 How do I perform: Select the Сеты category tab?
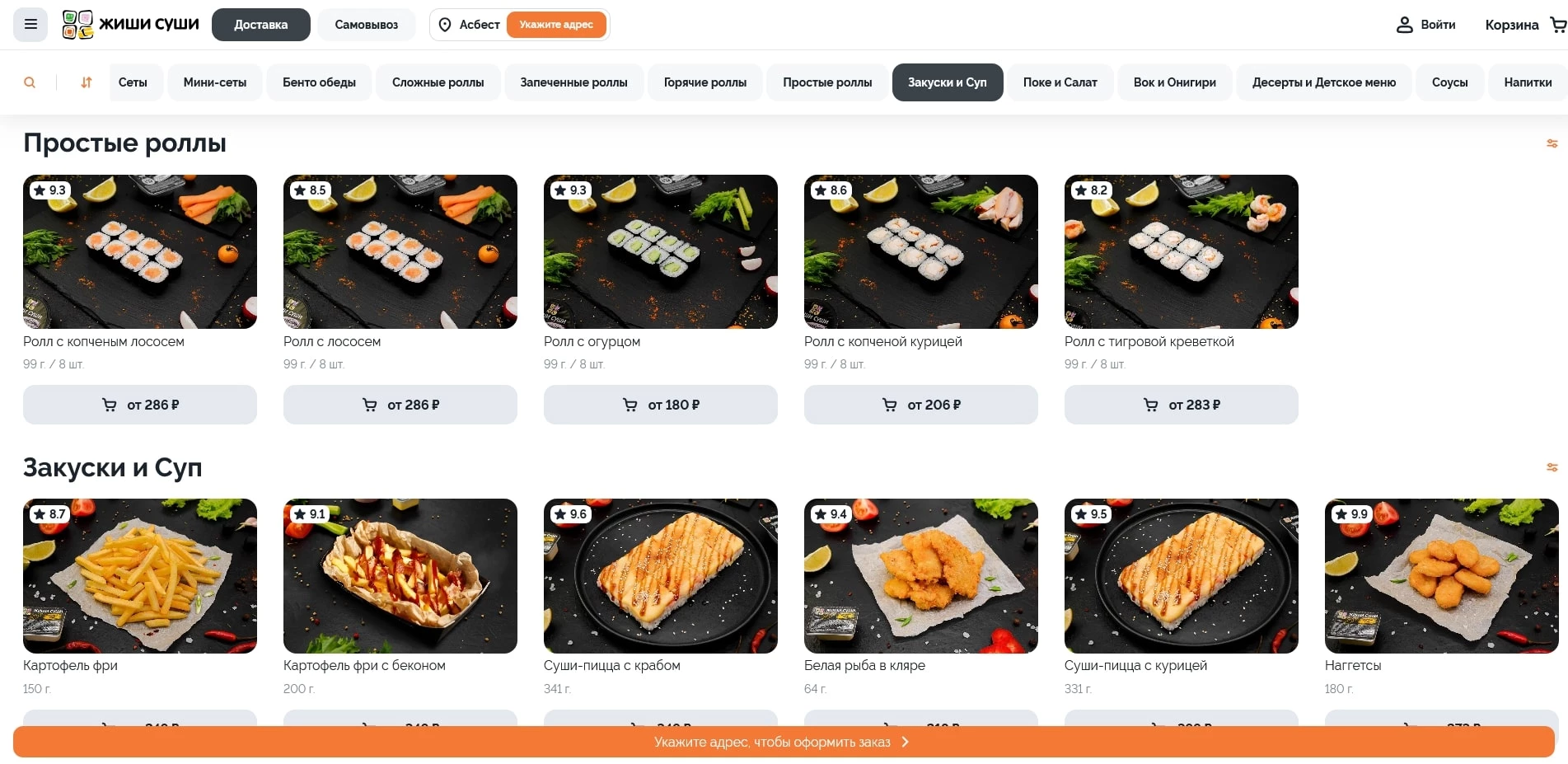pyautogui.click(x=133, y=82)
